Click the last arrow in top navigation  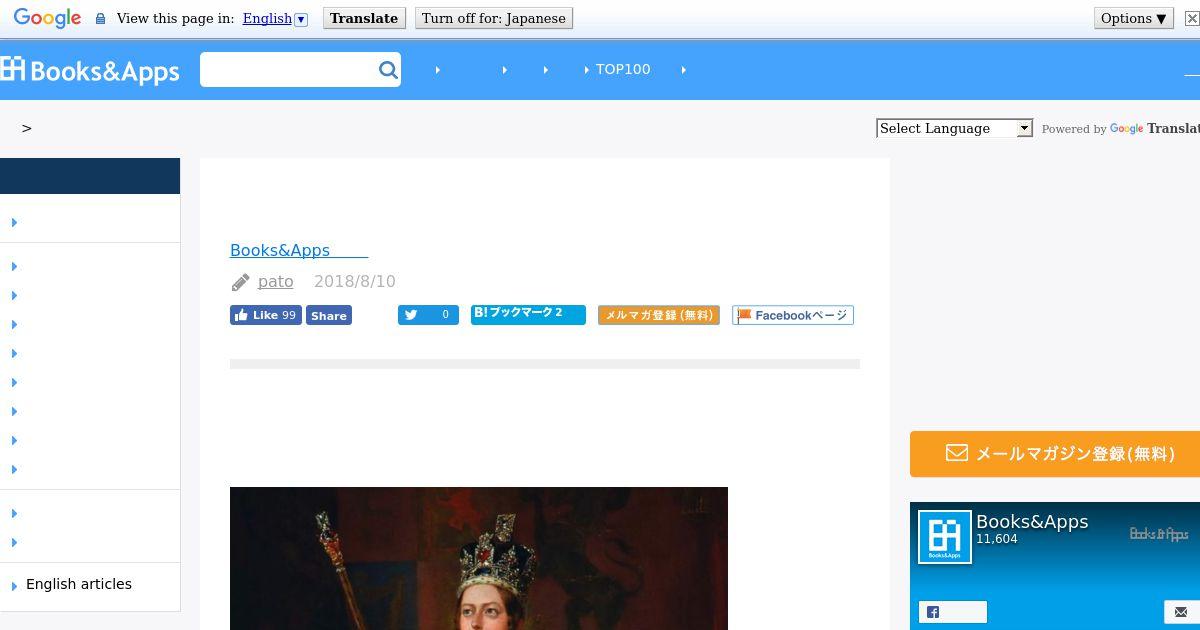(x=683, y=70)
